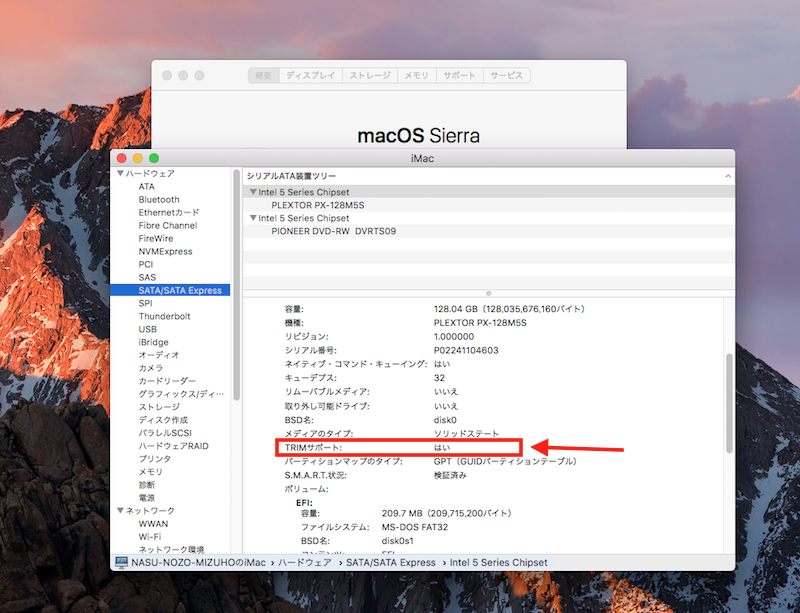Open ATA in the hardware sidebar
800x613 pixels.
click(x=146, y=187)
